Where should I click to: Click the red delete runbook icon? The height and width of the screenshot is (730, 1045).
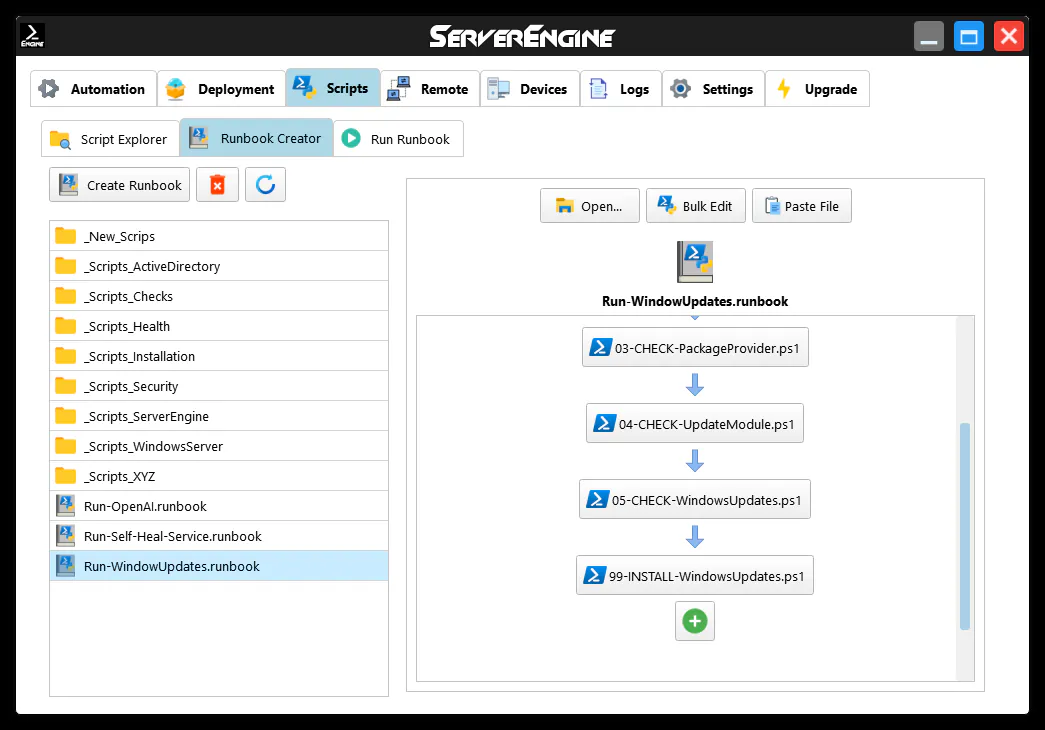[217, 185]
